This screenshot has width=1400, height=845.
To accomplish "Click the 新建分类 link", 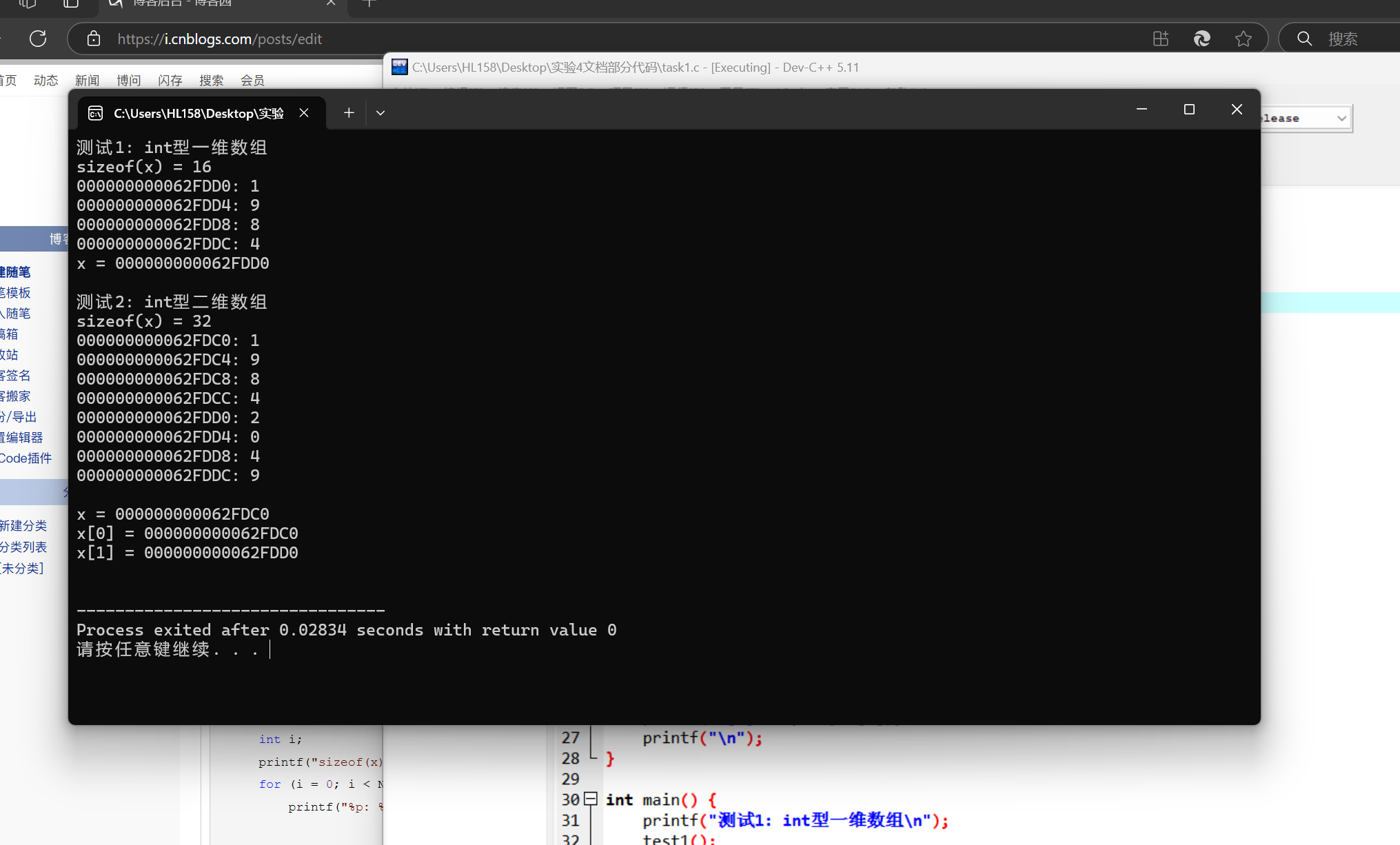I will pos(23,526).
